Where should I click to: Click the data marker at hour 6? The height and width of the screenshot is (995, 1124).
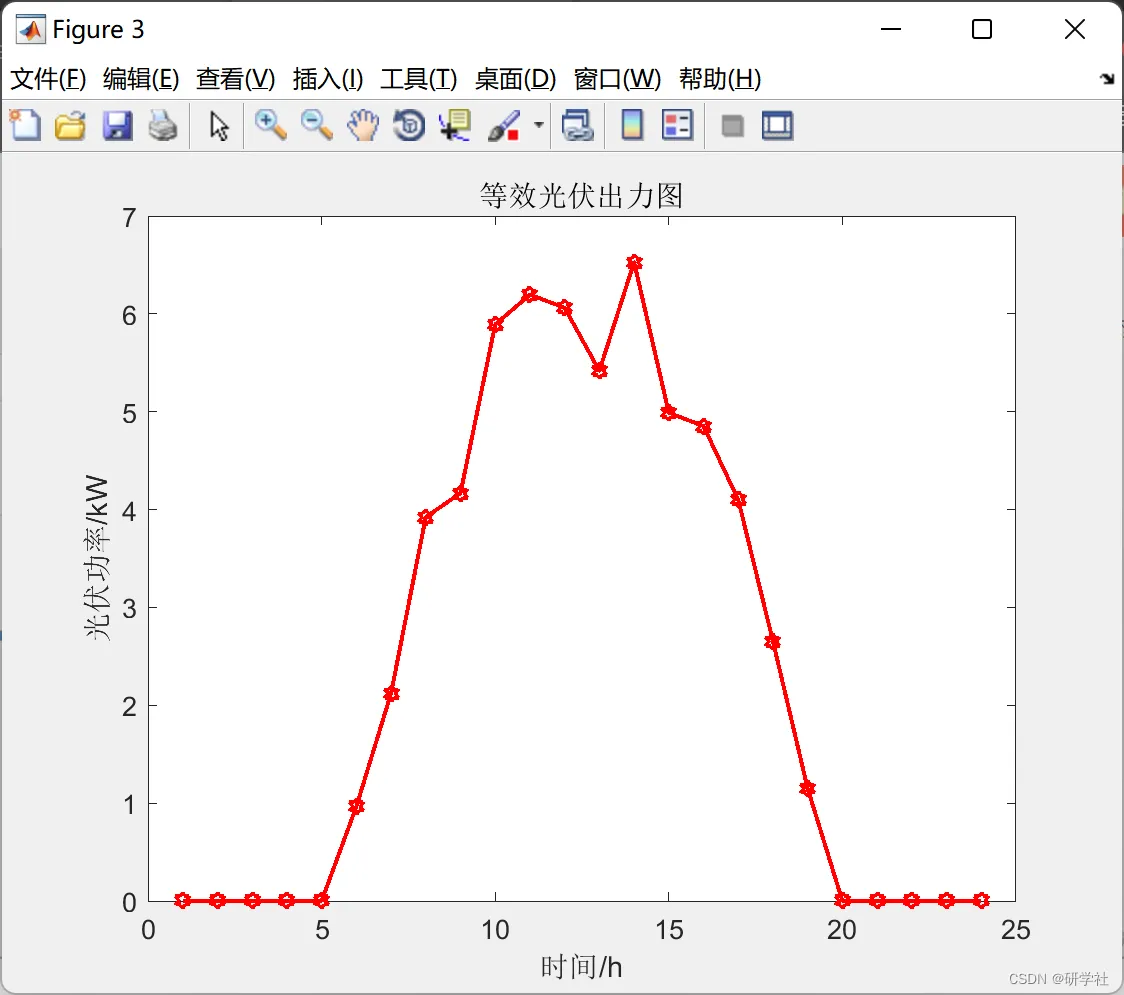(x=356, y=806)
